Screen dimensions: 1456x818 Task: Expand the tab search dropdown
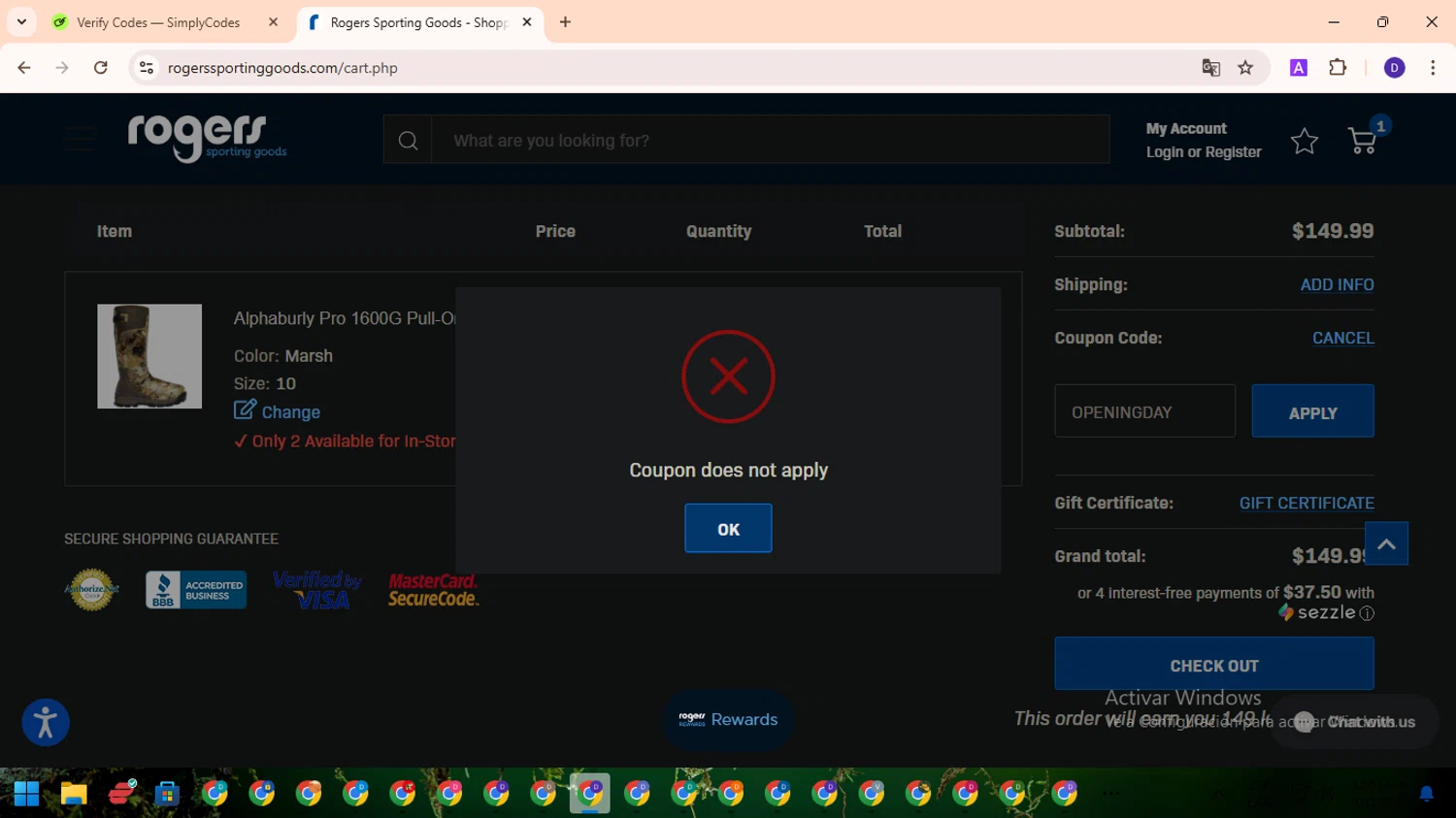click(x=21, y=22)
